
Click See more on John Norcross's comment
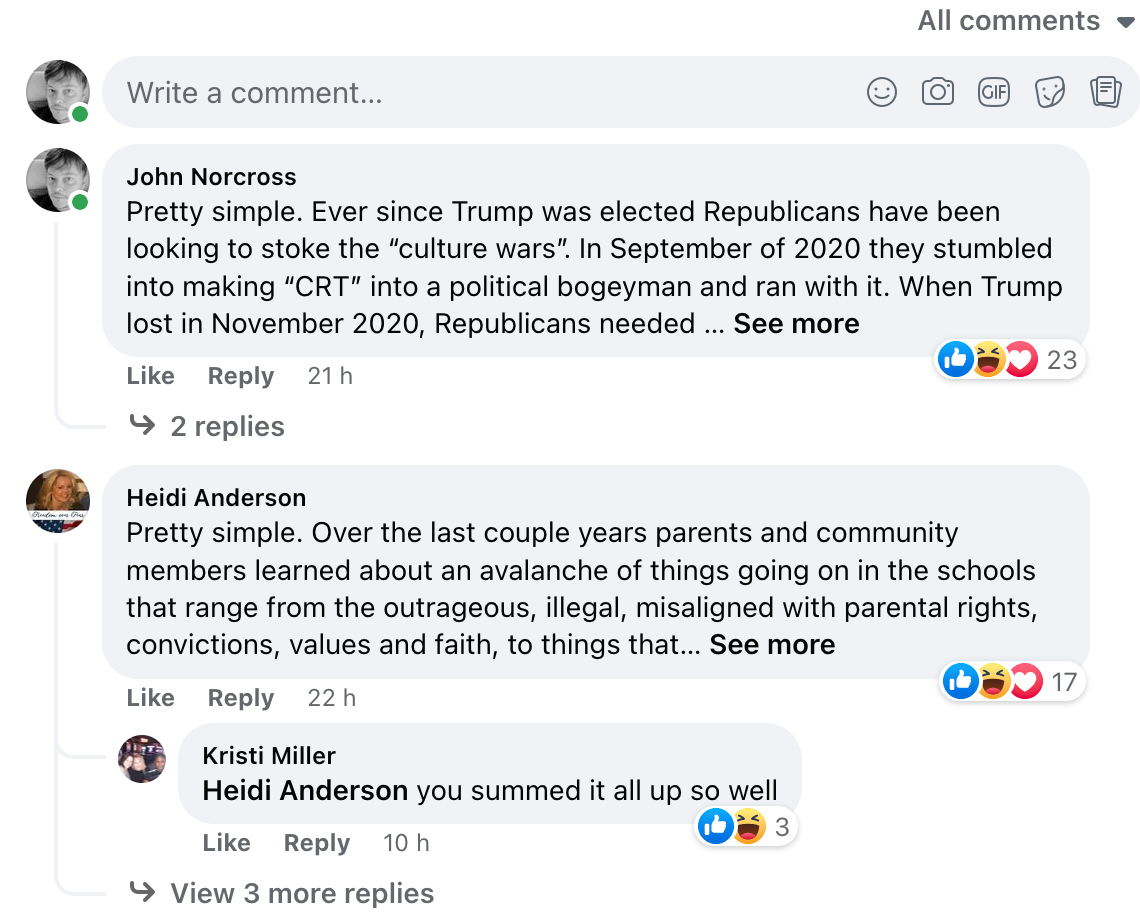(796, 323)
